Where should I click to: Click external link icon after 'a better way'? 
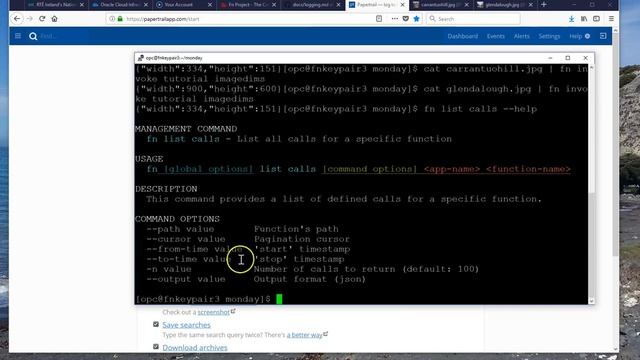(326, 334)
